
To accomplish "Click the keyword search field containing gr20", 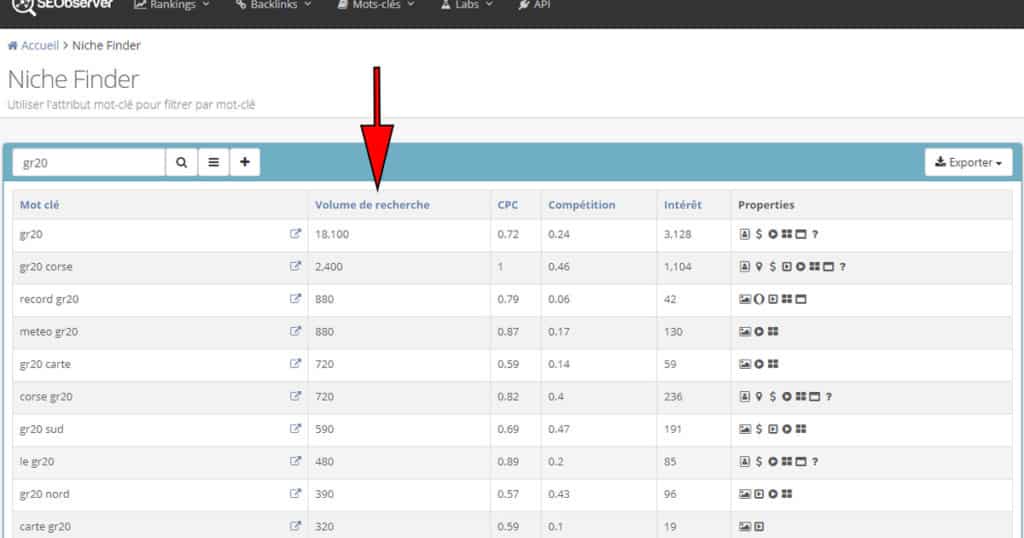I will click(x=89, y=163).
